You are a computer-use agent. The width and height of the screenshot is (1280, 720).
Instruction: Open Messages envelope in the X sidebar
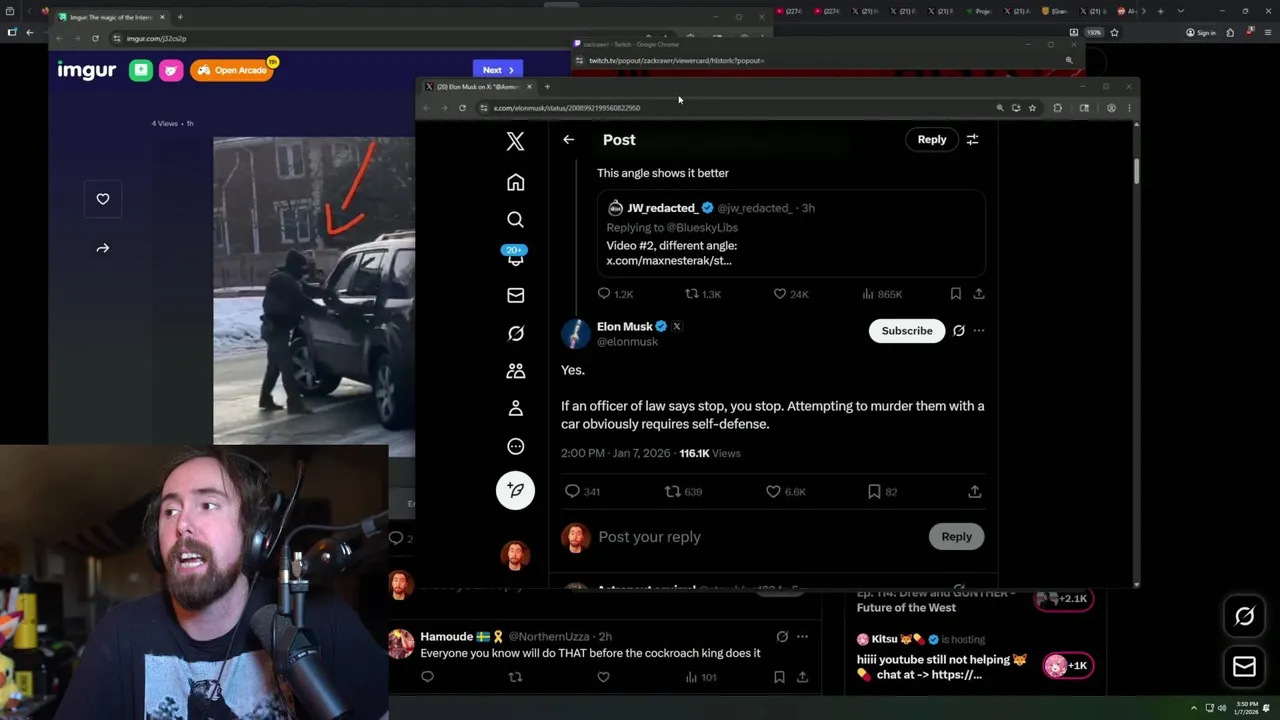(x=515, y=295)
